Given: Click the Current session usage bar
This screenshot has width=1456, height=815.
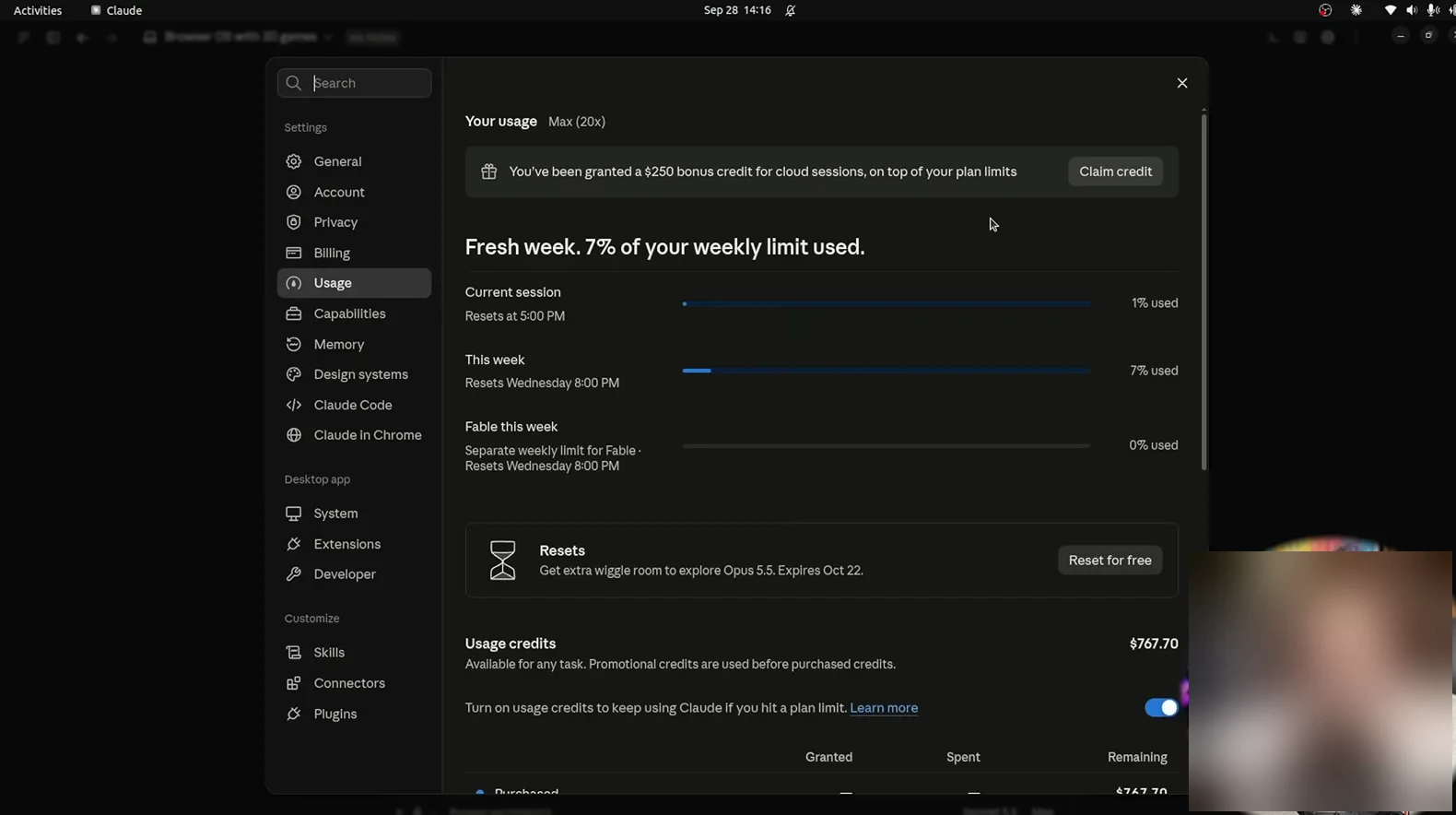Looking at the screenshot, I should (x=887, y=303).
